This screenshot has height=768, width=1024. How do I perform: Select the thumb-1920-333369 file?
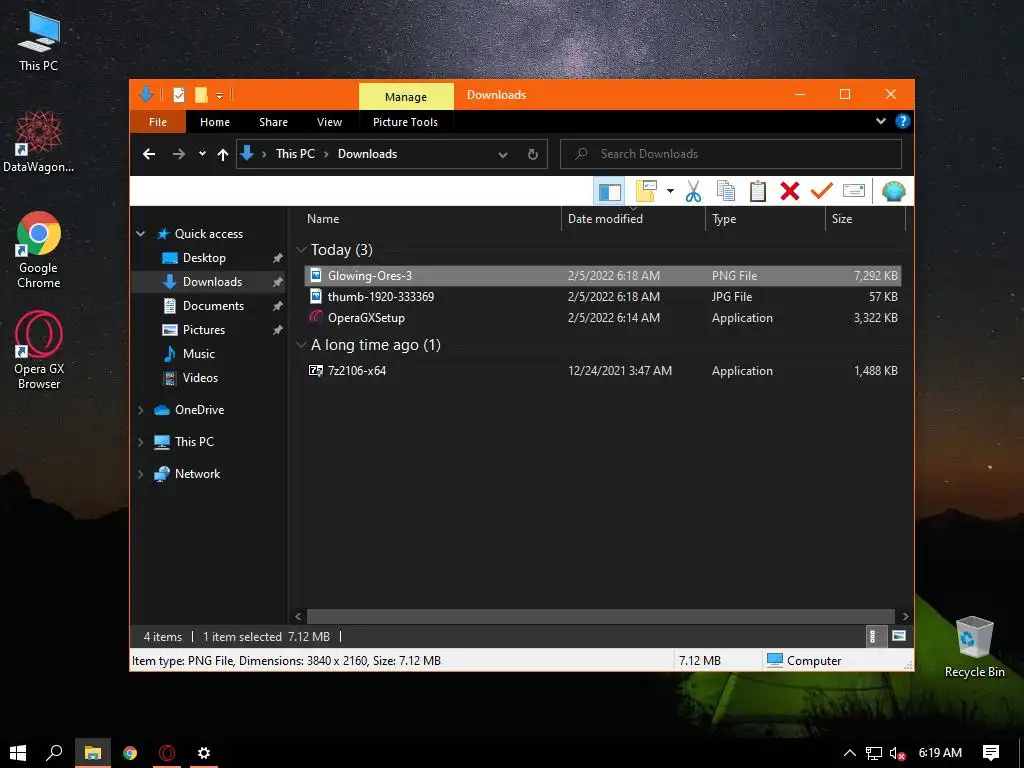pos(603,296)
